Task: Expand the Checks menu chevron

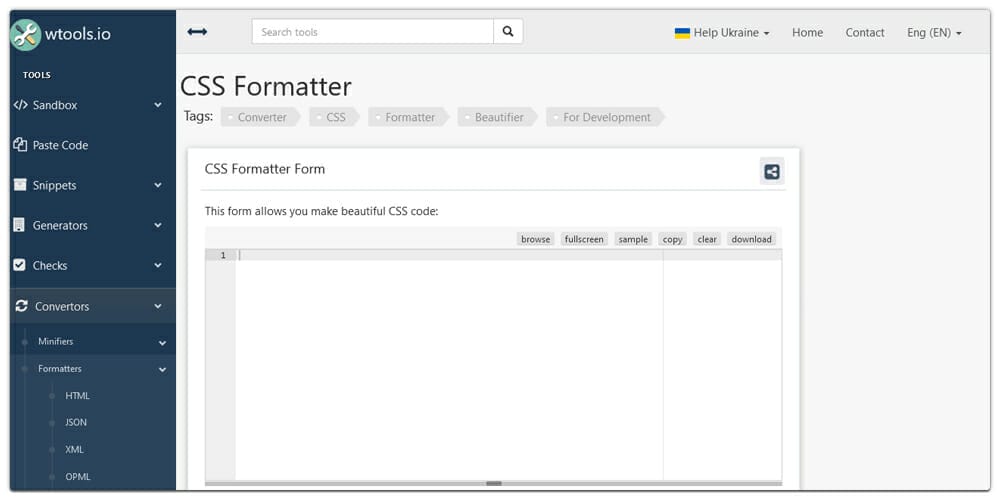Action: [158, 266]
